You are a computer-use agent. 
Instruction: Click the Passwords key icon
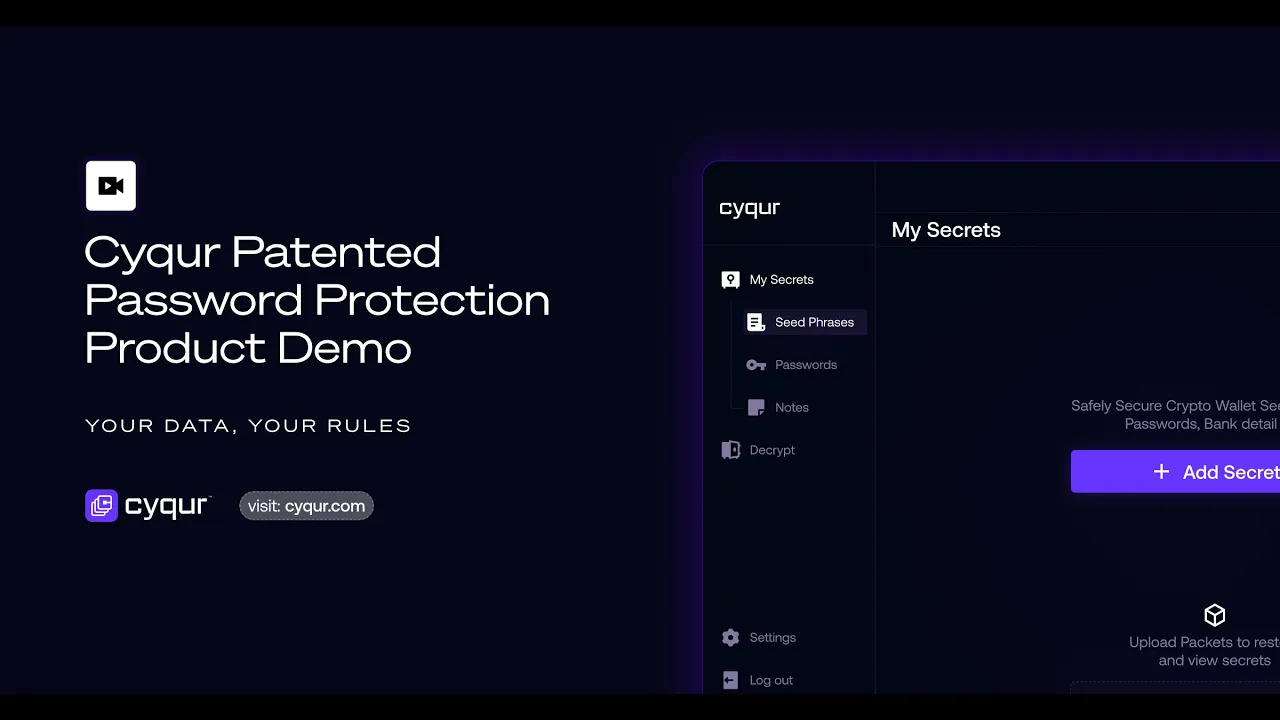756,365
